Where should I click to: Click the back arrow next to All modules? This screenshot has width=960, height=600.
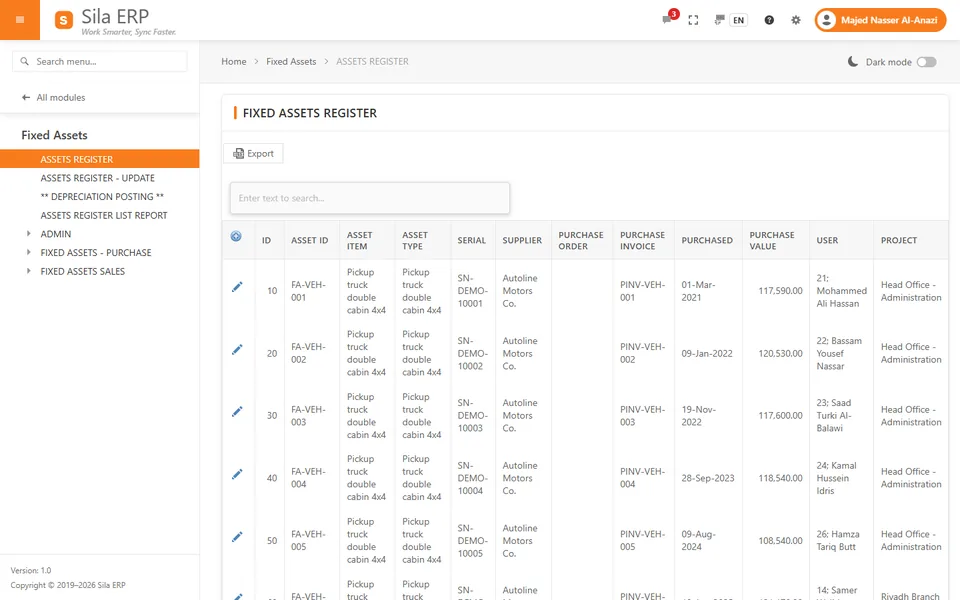26,97
